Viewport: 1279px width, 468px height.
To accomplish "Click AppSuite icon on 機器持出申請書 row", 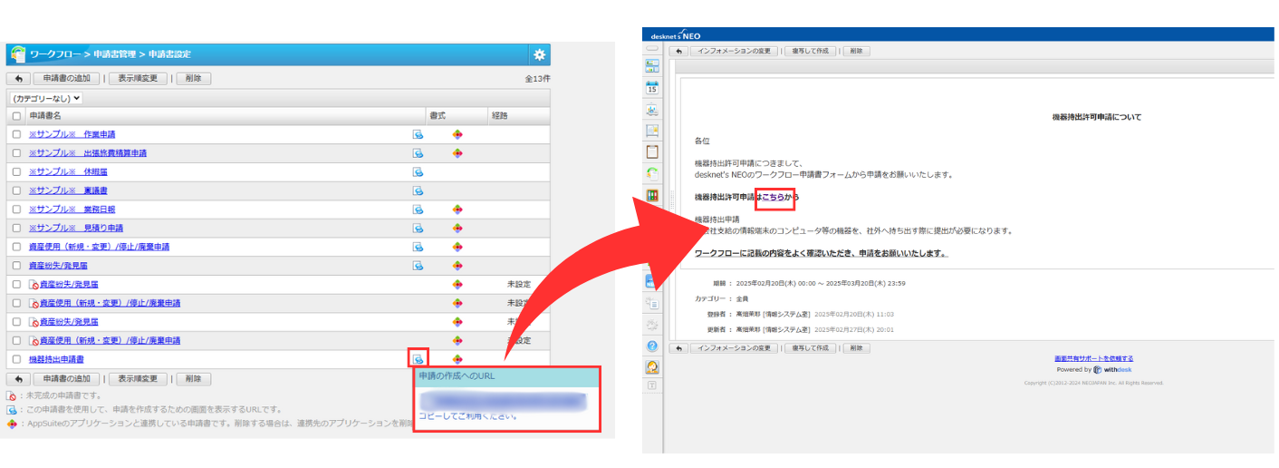I will coord(457,359).
